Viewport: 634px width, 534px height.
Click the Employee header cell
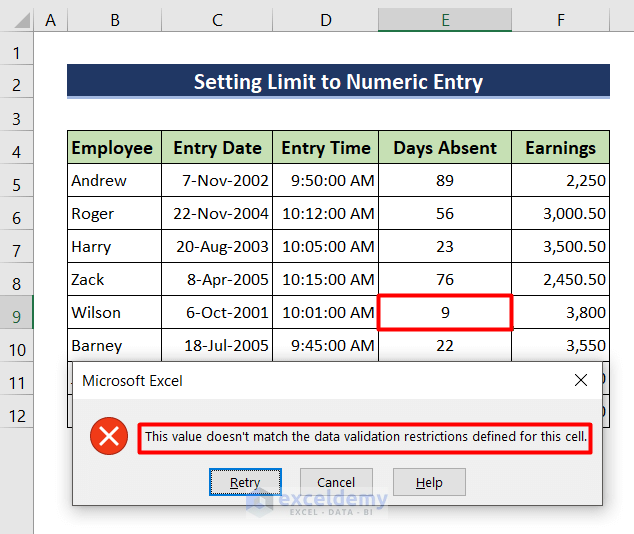click(x=113, y=148)
